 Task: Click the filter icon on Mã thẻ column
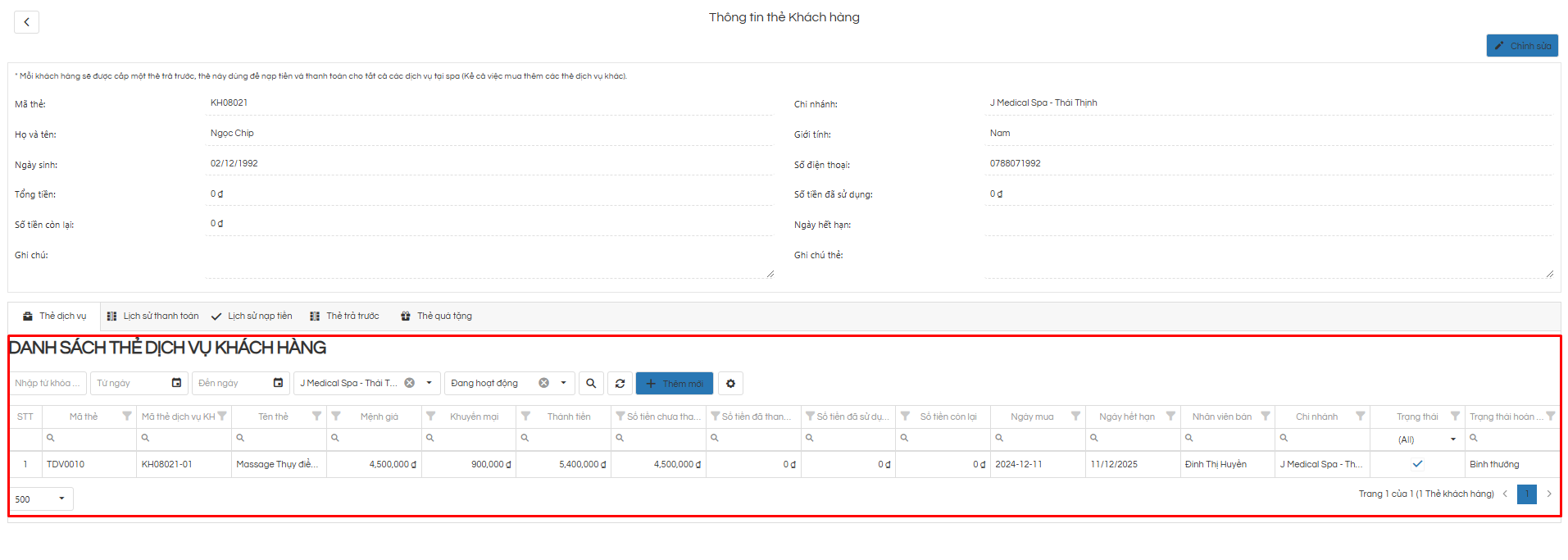(x=126, y=417)
